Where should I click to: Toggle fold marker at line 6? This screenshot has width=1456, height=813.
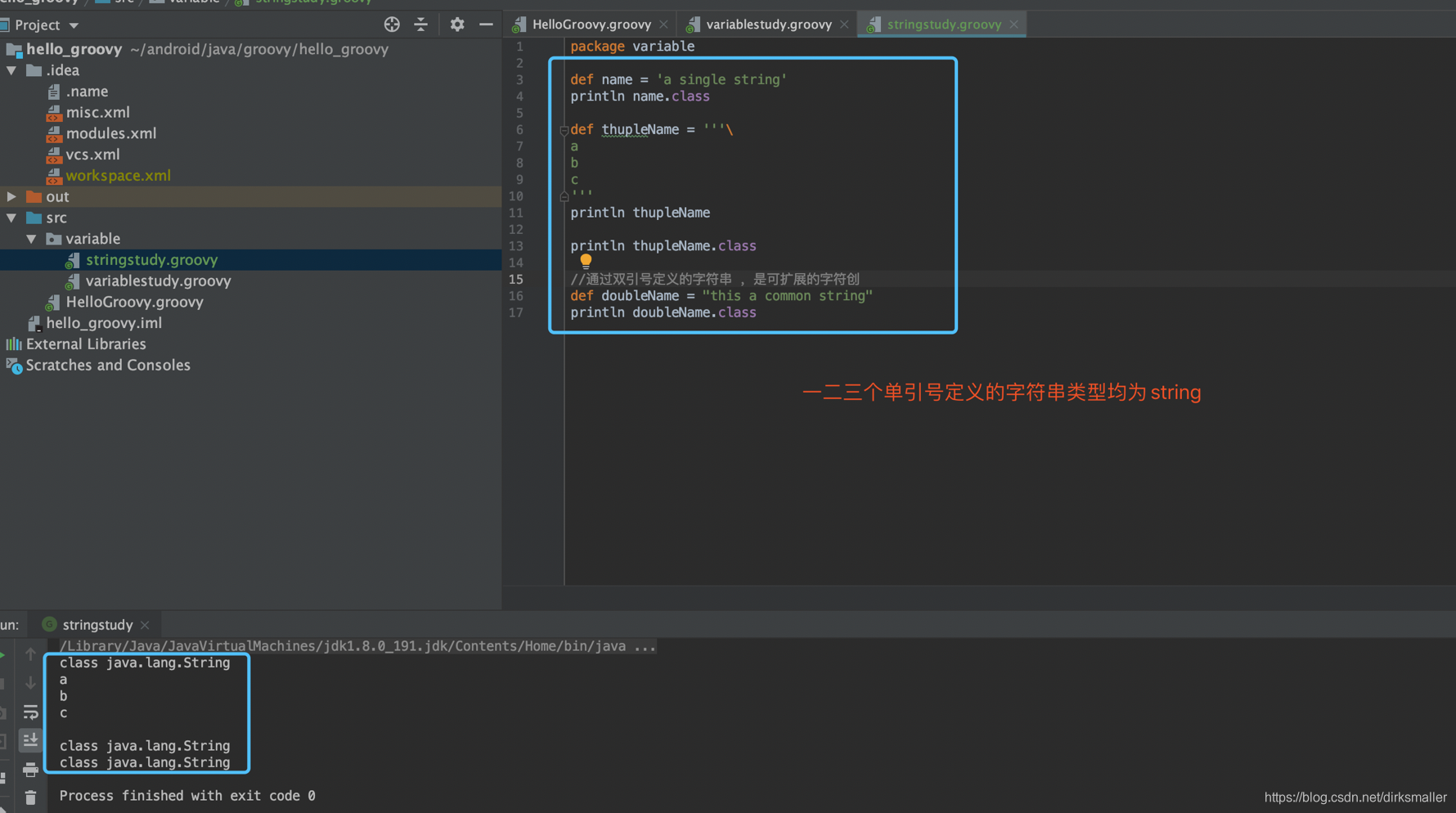[x=564, y=130]
